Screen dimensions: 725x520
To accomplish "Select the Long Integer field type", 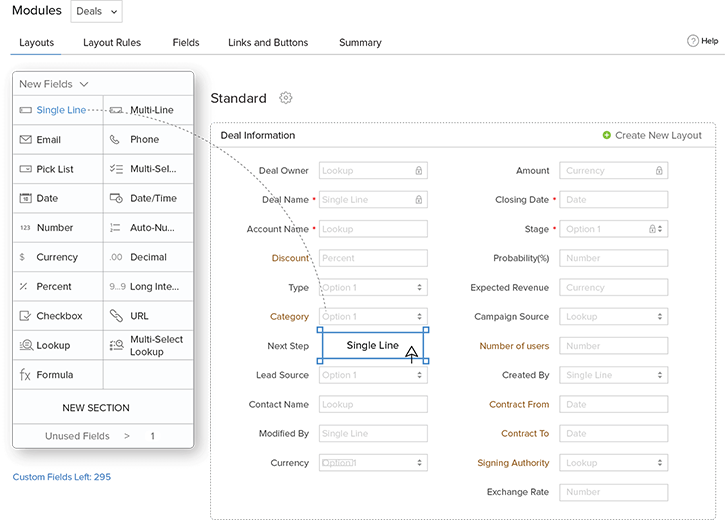I will pos(148,287).
